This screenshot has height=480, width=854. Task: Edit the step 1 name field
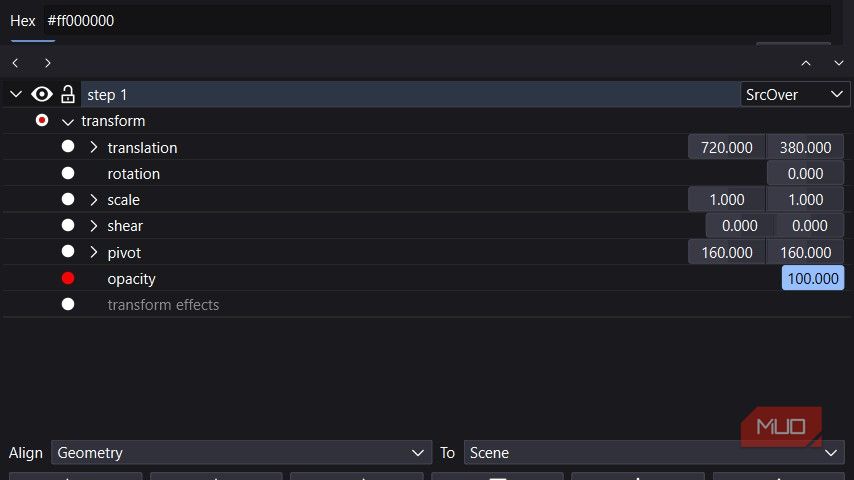[x=411, y=94]
